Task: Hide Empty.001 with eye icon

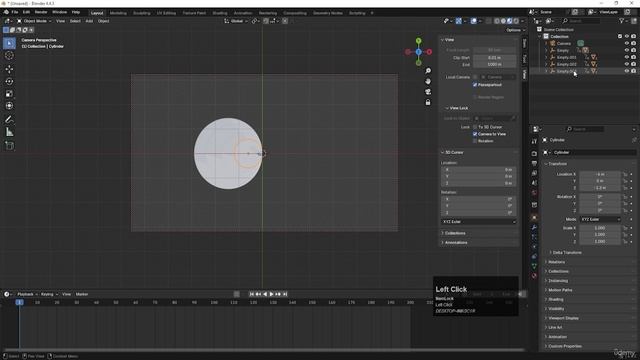Action: (x=627, y=57)
